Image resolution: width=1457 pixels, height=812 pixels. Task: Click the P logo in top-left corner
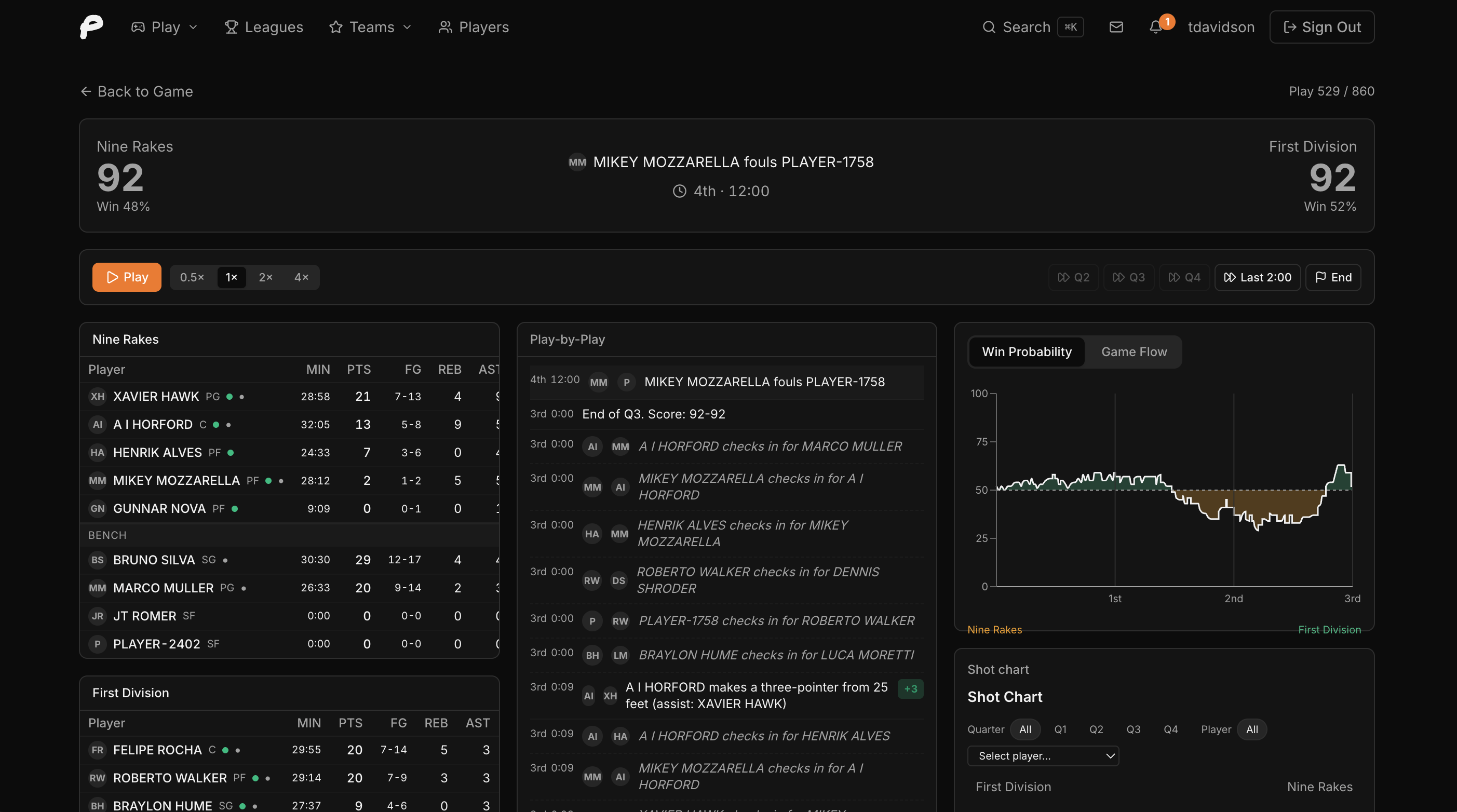[90, 26]
